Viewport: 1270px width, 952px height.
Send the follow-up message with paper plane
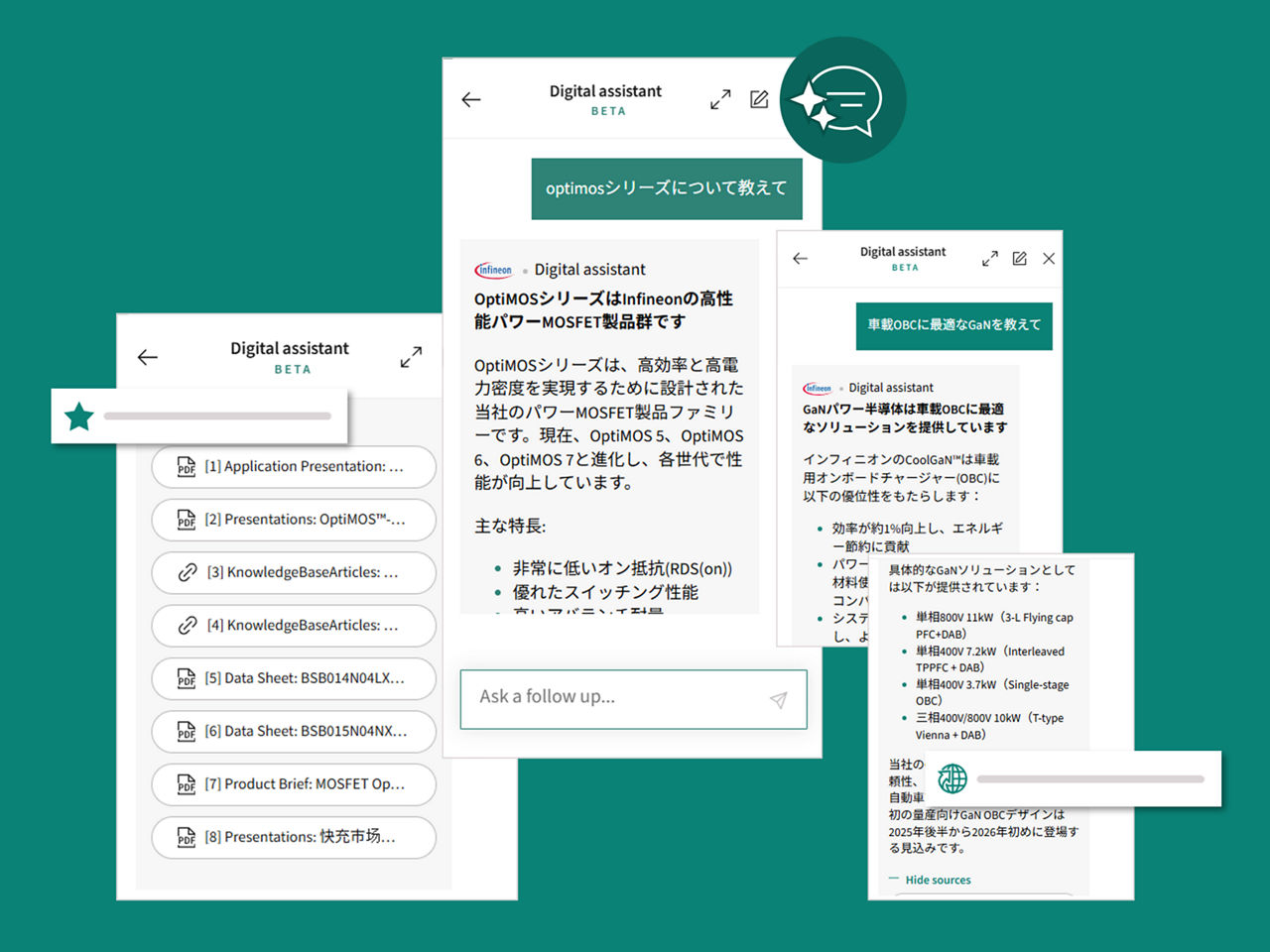(779, 700)
